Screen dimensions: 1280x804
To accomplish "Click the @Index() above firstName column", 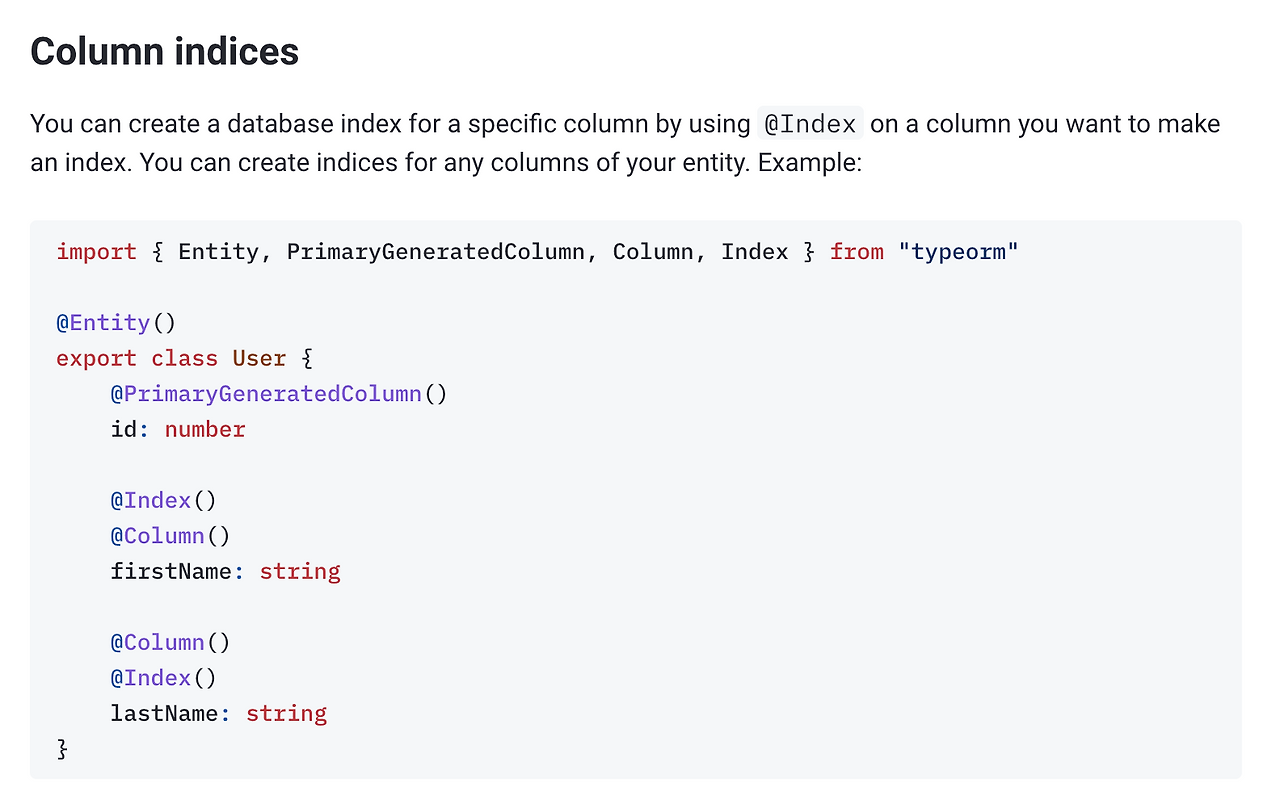I will point(163,500).
